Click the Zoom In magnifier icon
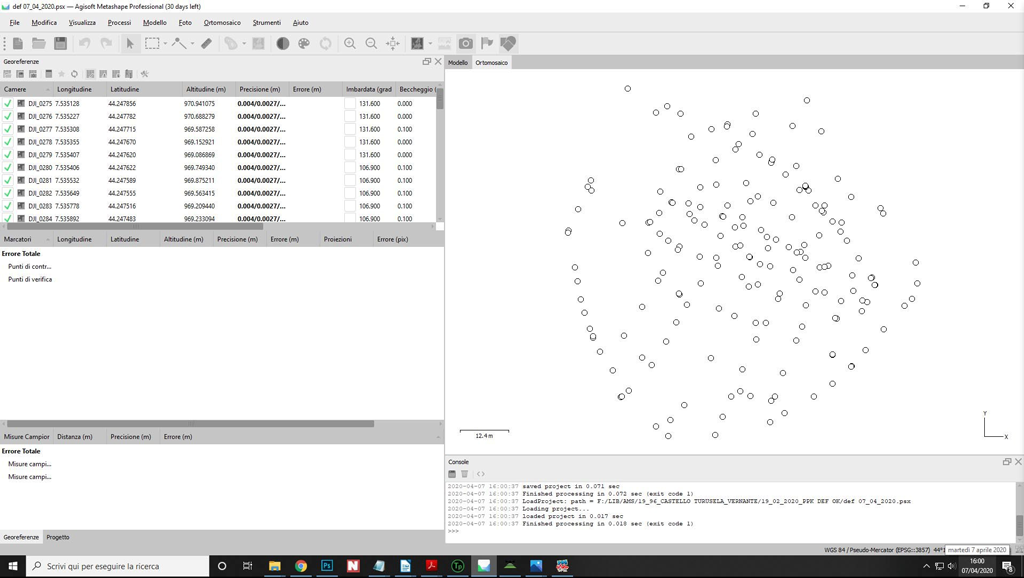 click(350, 44)
